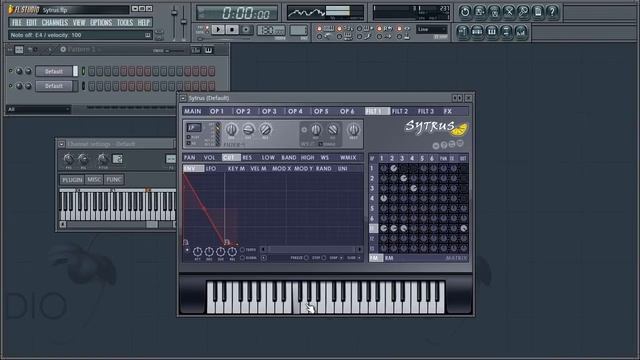The width and height of the screenshot is (640, 360).
Task: Open the piano roll toolbar icon
Action: [492, 32]
